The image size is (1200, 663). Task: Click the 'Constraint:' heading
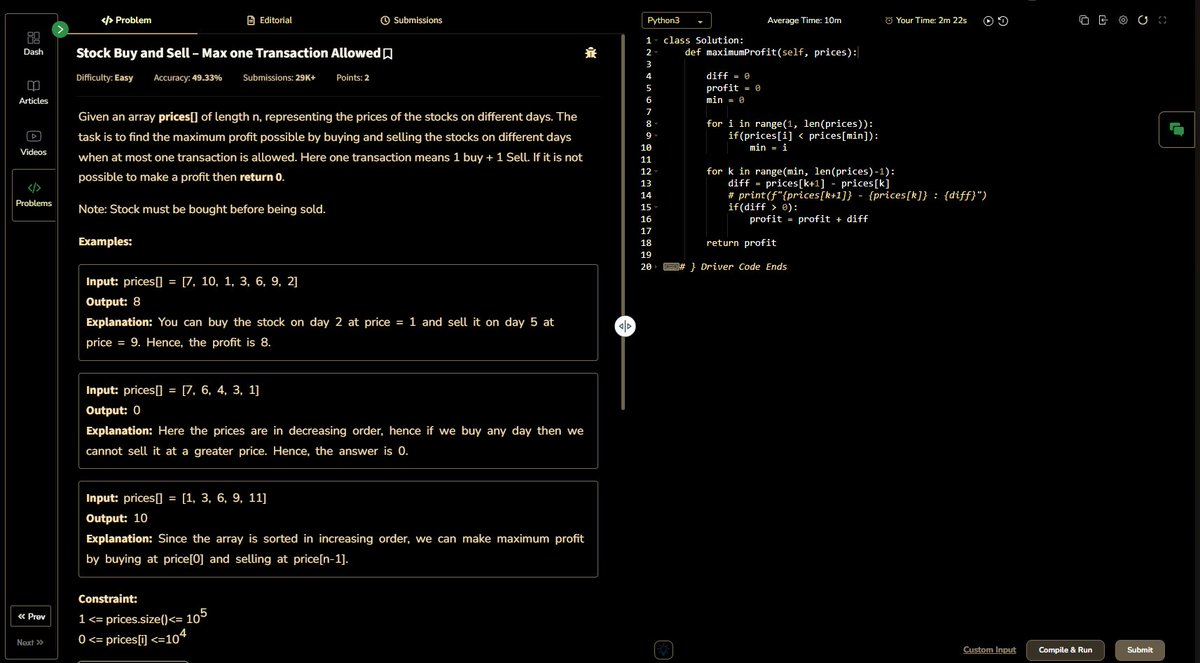108,599
